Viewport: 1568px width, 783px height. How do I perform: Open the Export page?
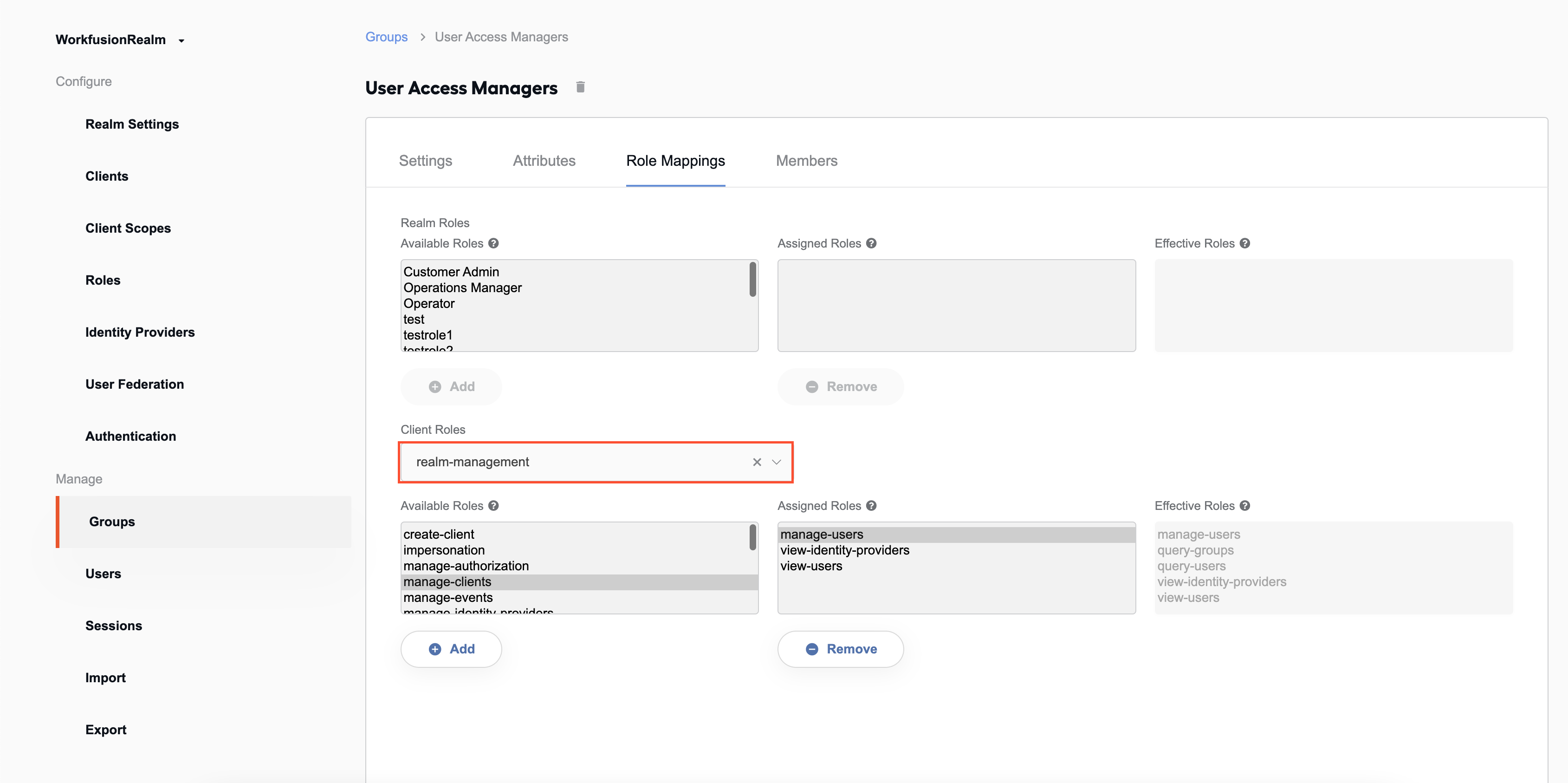click(106, 730)
